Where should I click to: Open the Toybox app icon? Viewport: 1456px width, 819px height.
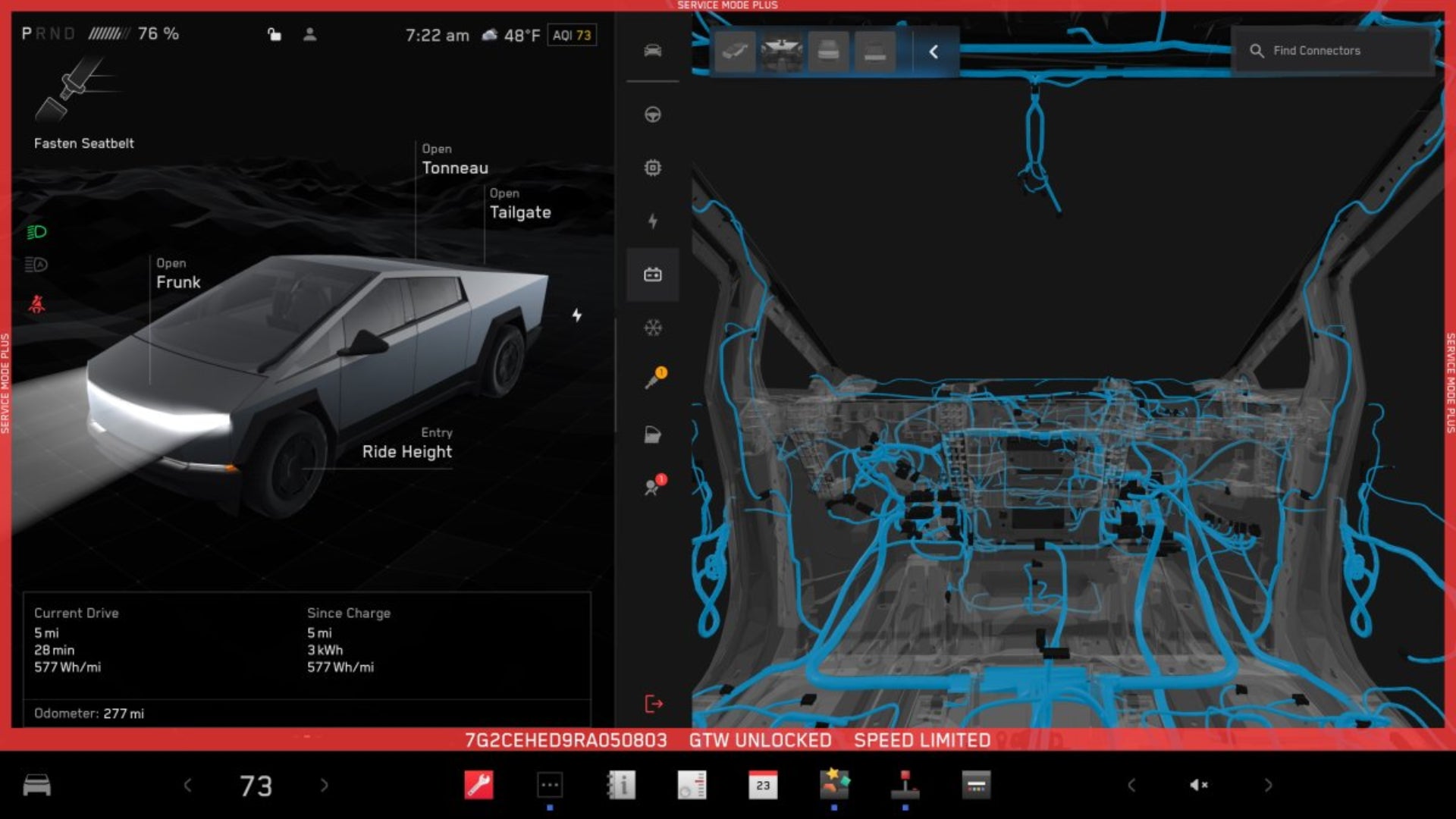pyautogui.click(x=833, y=785)
